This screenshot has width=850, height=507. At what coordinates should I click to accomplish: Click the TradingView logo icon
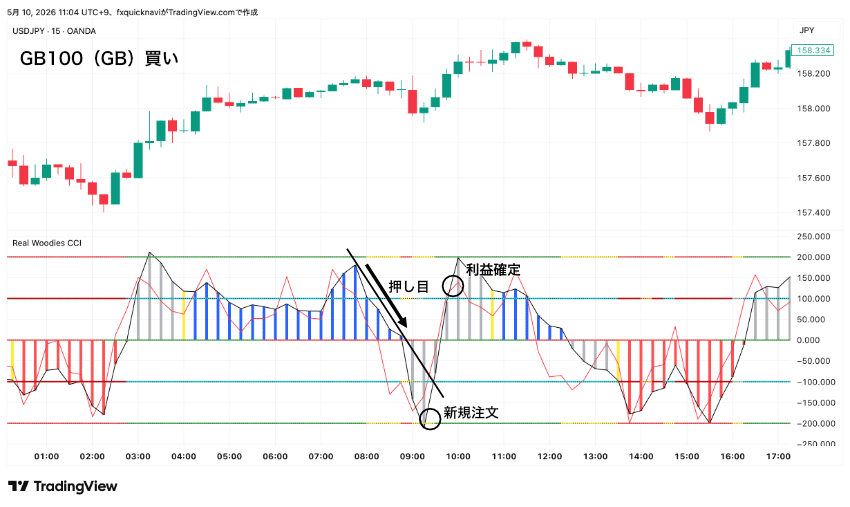[x=18, y=486]
